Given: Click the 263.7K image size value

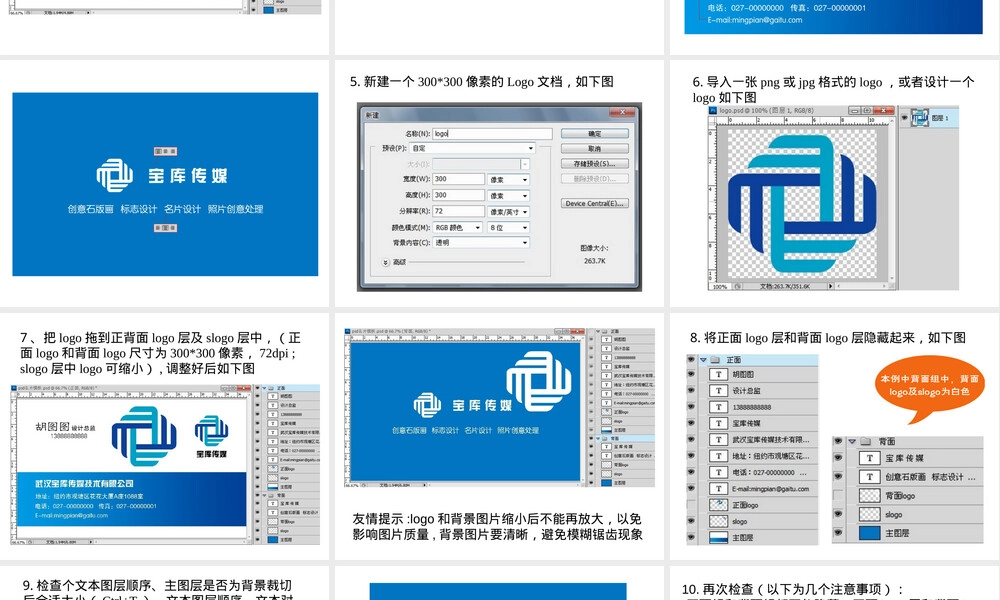Looking at the screenshot, I should tap(594, 261).
